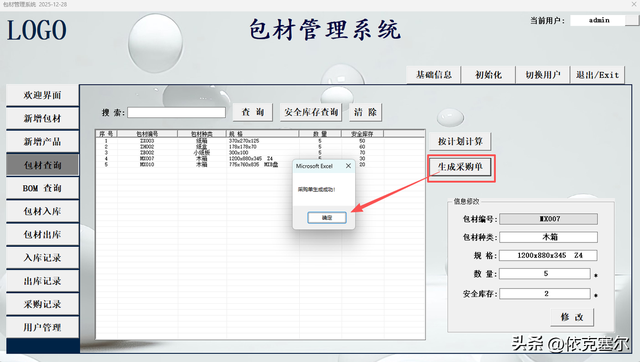Click the safety stock value 60
The height and width of the screenshot is (362, 640).
coord(362,147)
